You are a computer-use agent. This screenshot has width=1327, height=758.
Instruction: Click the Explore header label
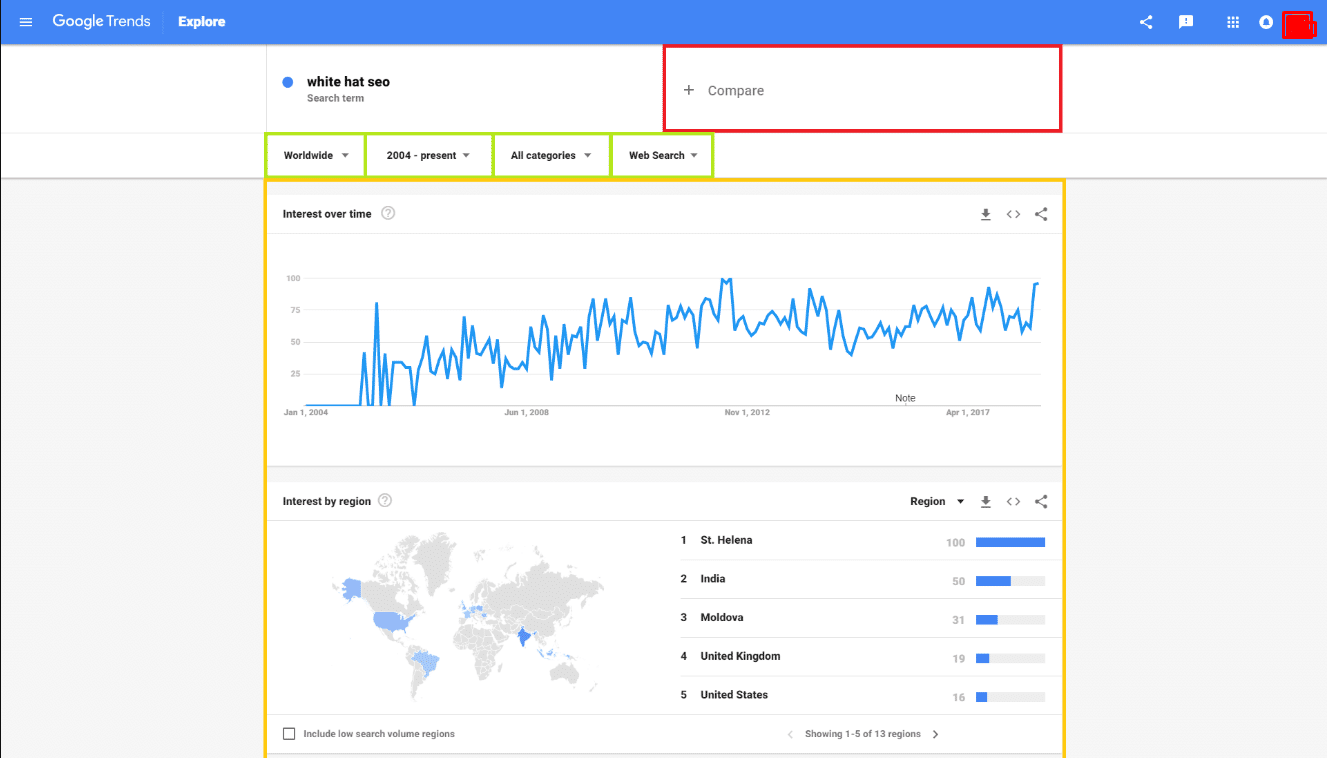[x=202, y=22]
